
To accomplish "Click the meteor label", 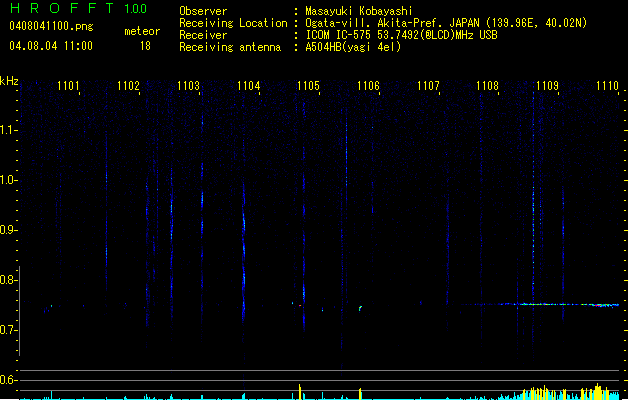I will pyautogui.click(x=142, y=31).
